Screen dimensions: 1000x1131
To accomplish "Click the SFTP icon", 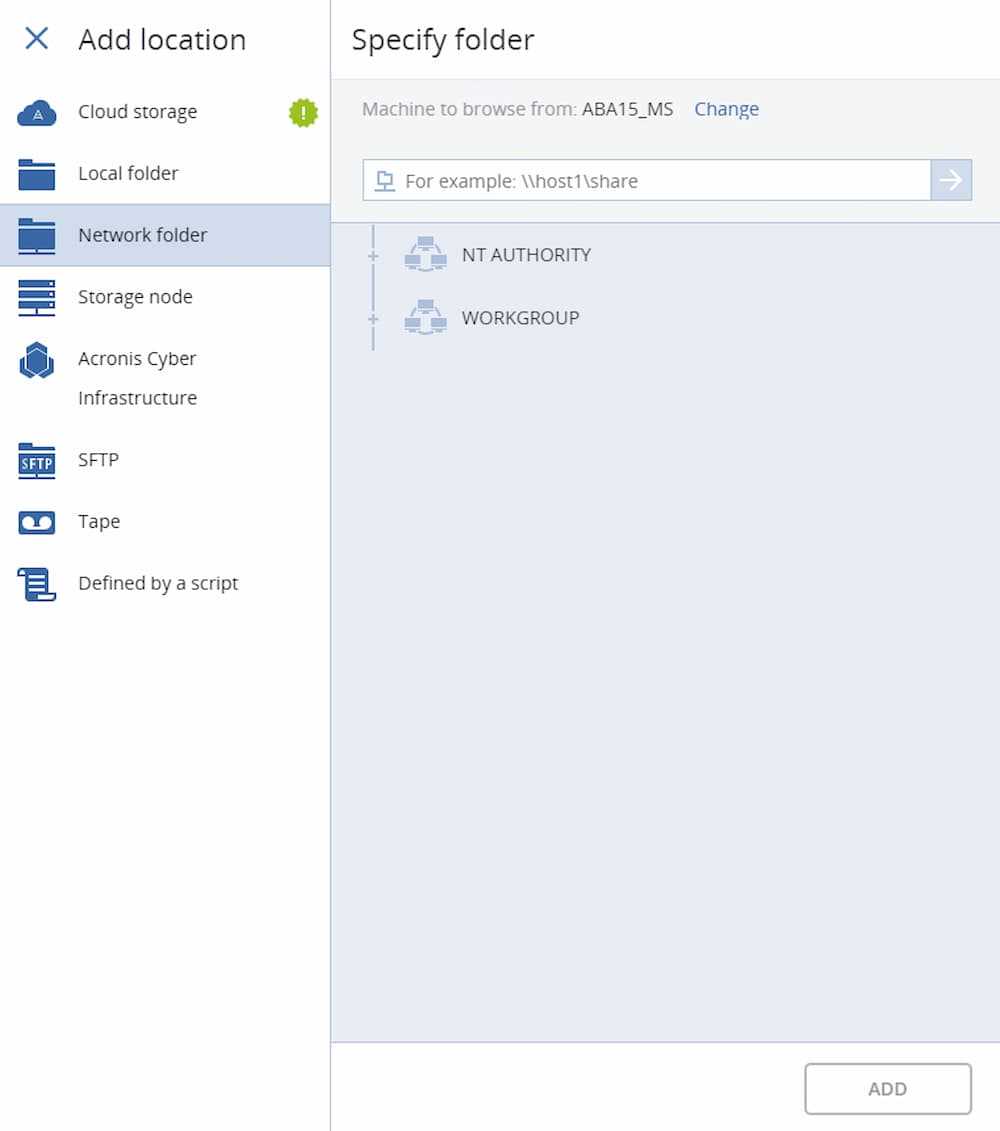I will pos(37,461).
